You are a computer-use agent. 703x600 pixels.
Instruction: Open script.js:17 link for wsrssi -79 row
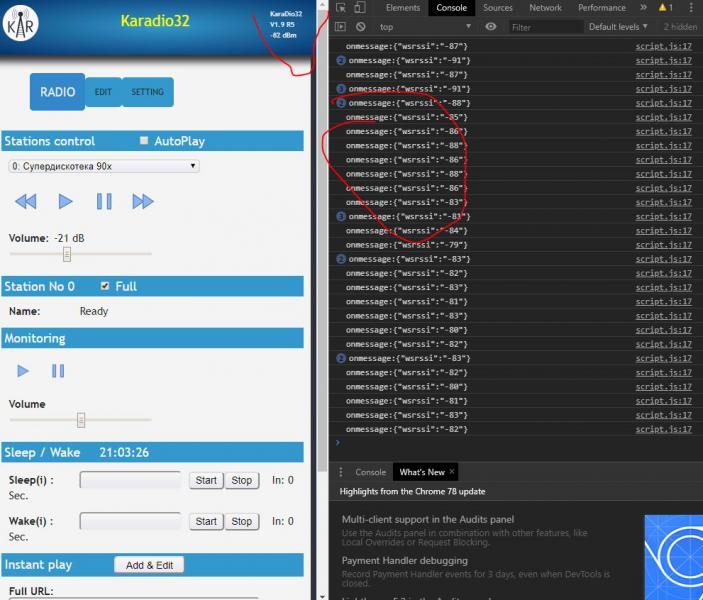click(664, 245)
